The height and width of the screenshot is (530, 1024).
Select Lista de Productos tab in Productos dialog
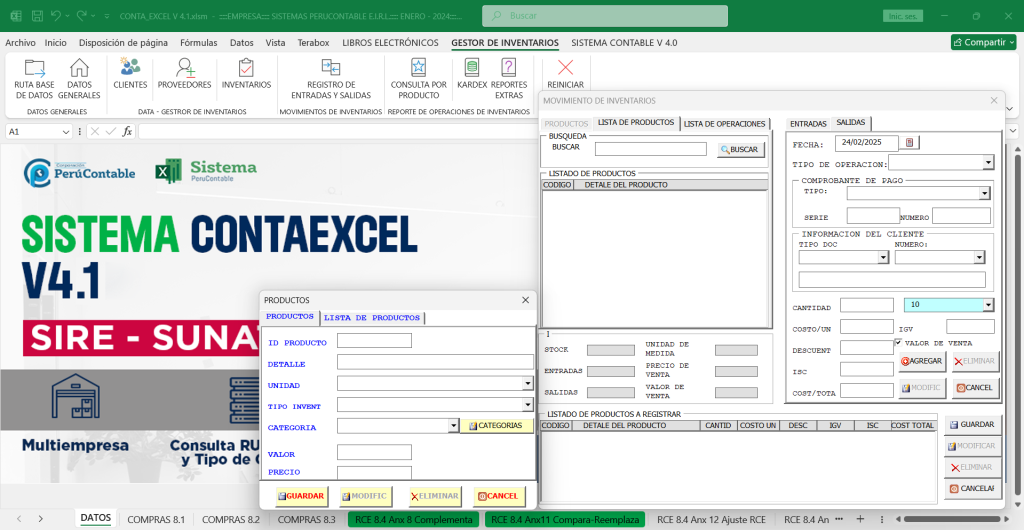[x=372, y=318]
